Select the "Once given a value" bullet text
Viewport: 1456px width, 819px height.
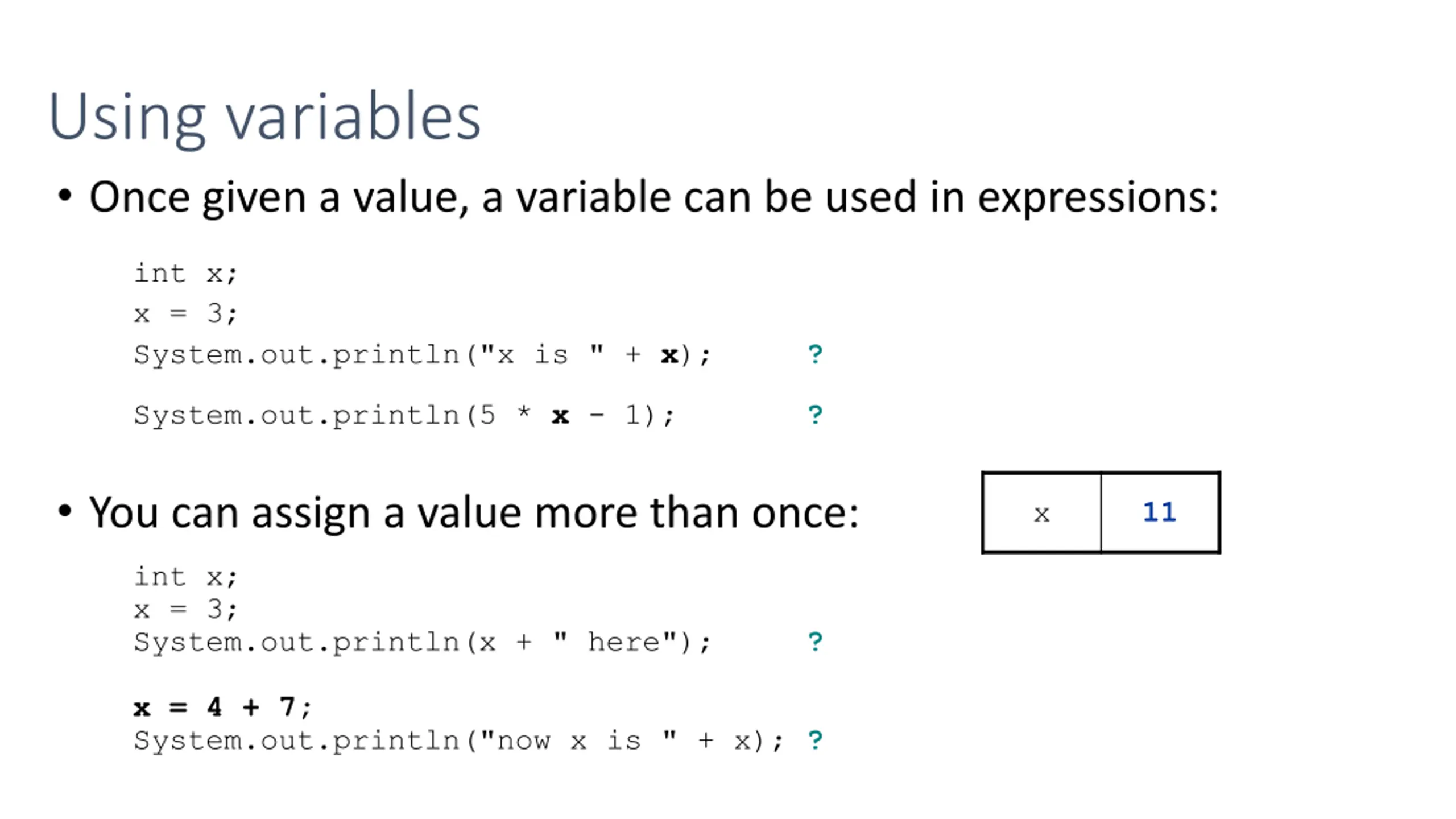(653, 197)
